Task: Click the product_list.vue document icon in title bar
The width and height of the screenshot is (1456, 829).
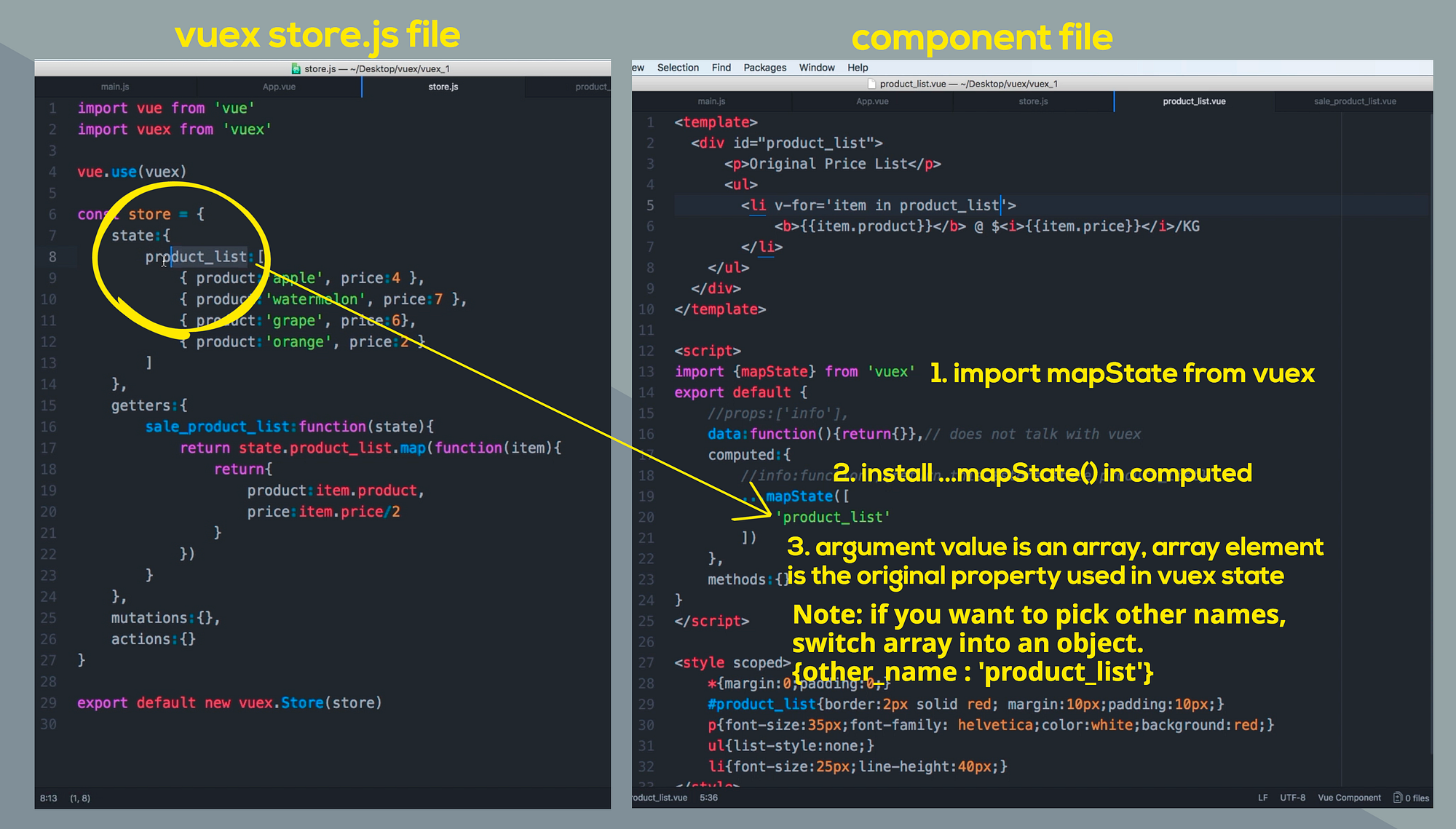Action: pyautogui.click(x=871, y=84)
